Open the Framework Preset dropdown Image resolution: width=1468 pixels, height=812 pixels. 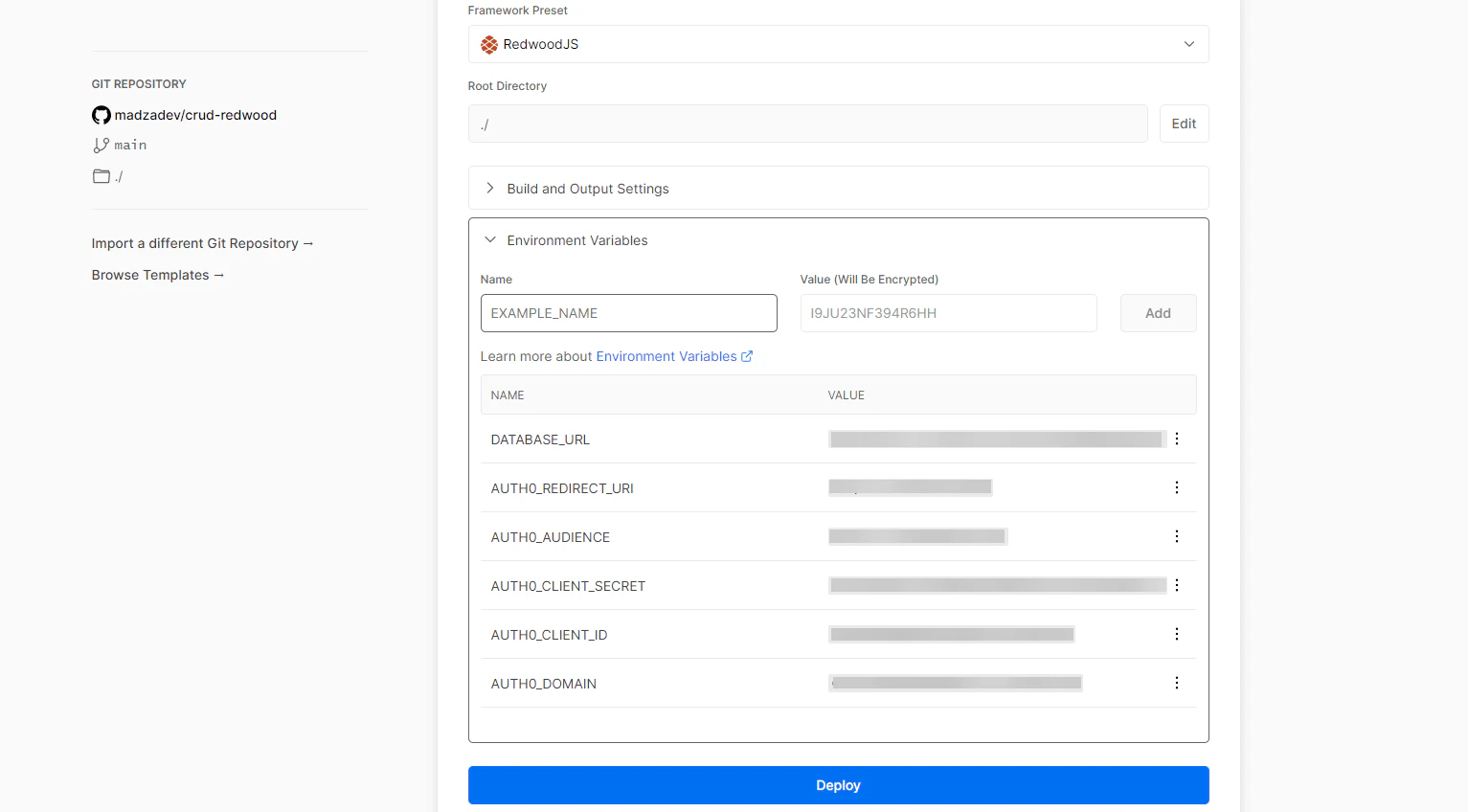[x=1188, y=44]
